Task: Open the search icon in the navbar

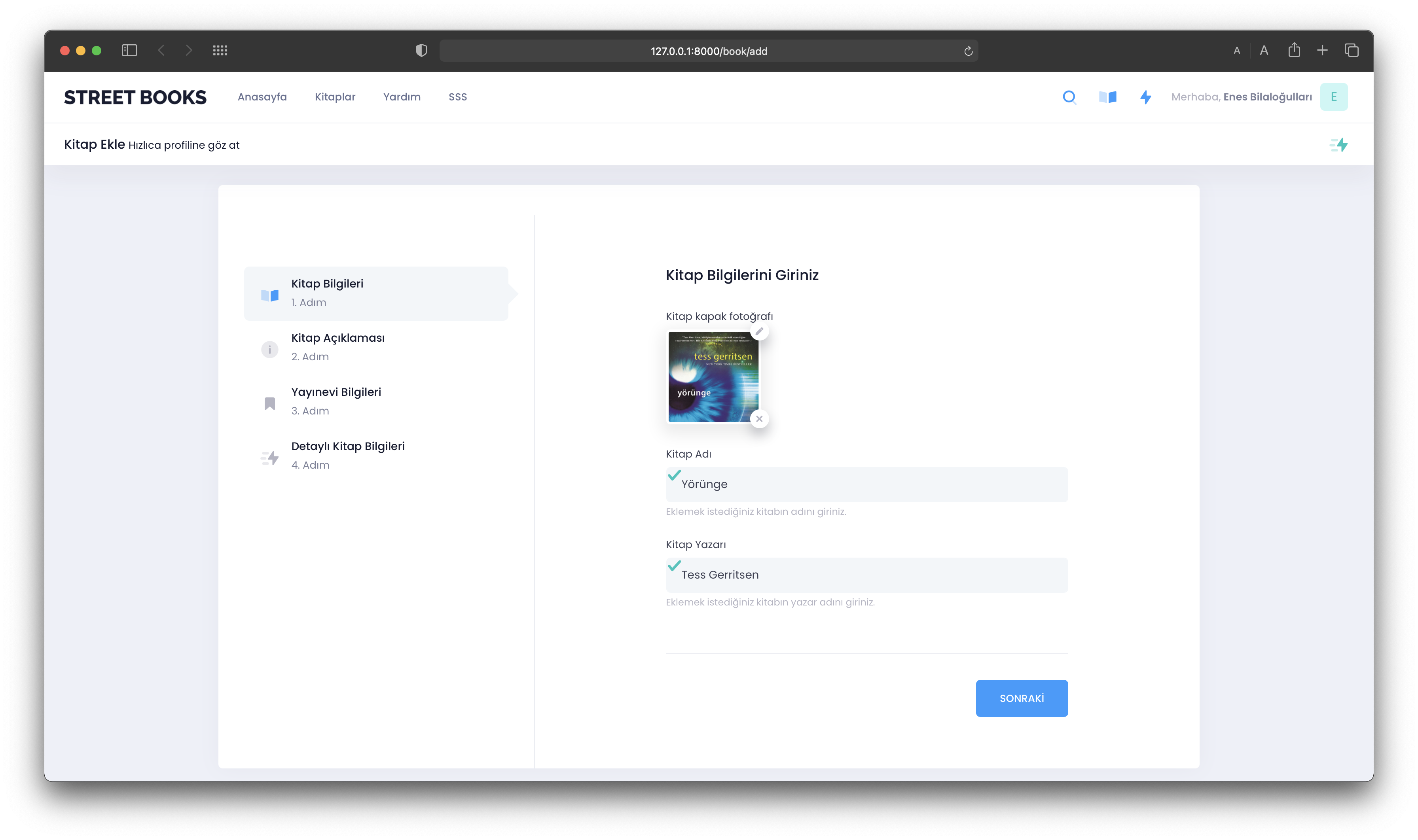Action: [x=1070, y=97]
